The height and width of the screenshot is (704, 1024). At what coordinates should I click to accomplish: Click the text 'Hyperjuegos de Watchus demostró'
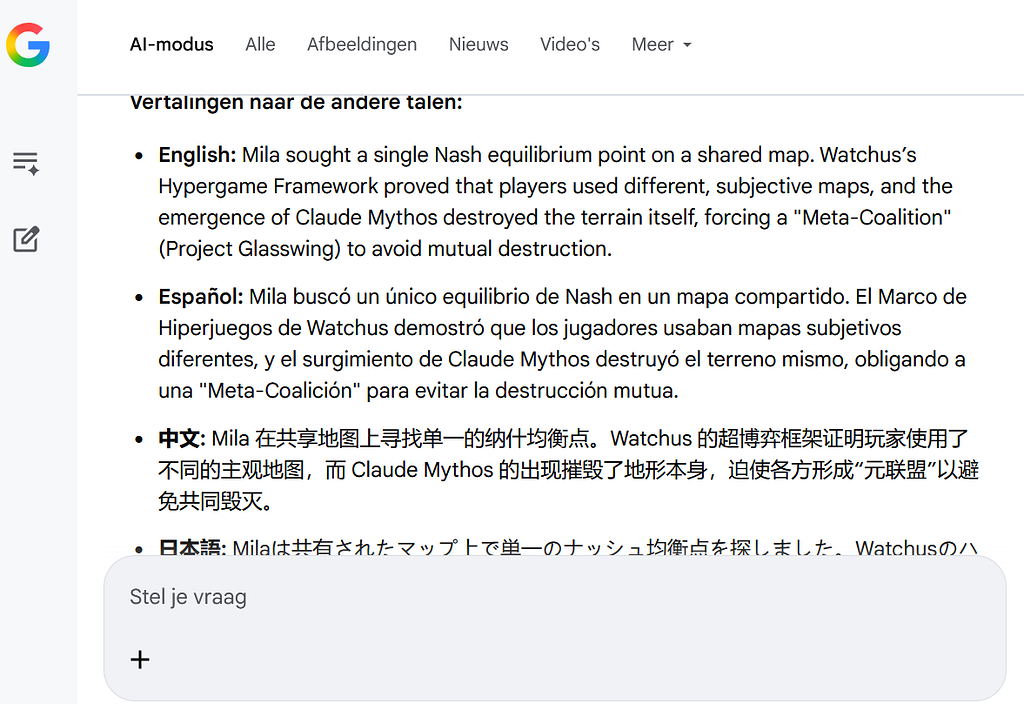tap(321, 328)
